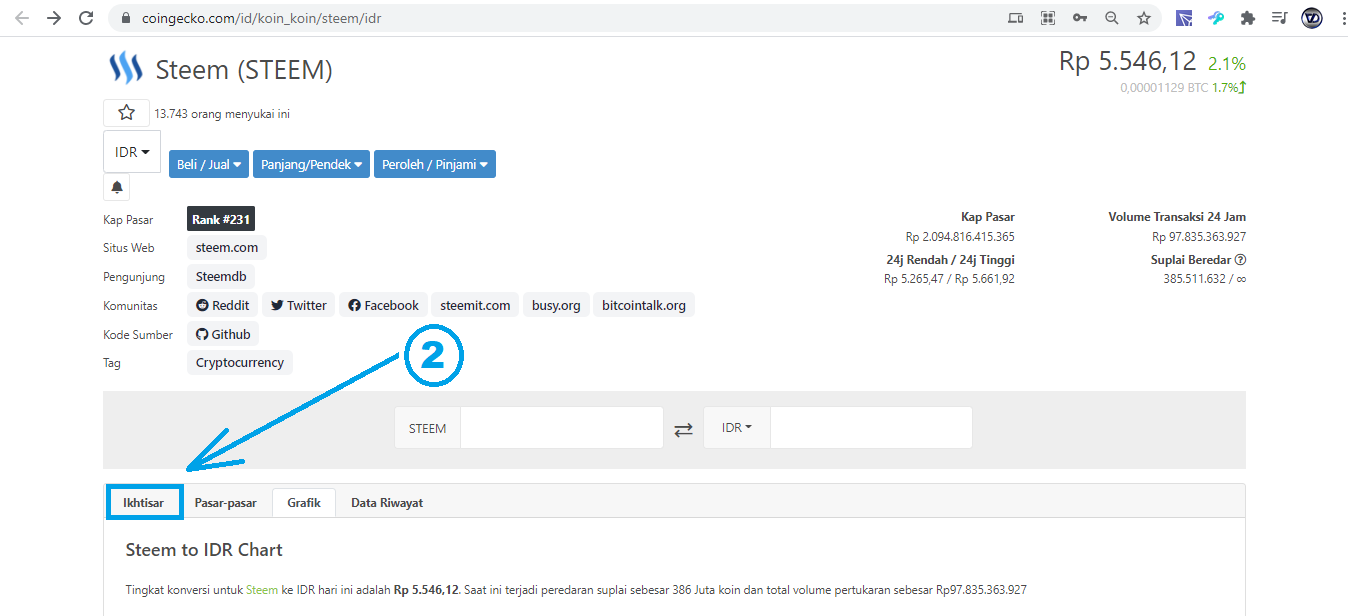Click the STEEM amount input field
This screenshot has height=616, width=1348.
[562, 427]
